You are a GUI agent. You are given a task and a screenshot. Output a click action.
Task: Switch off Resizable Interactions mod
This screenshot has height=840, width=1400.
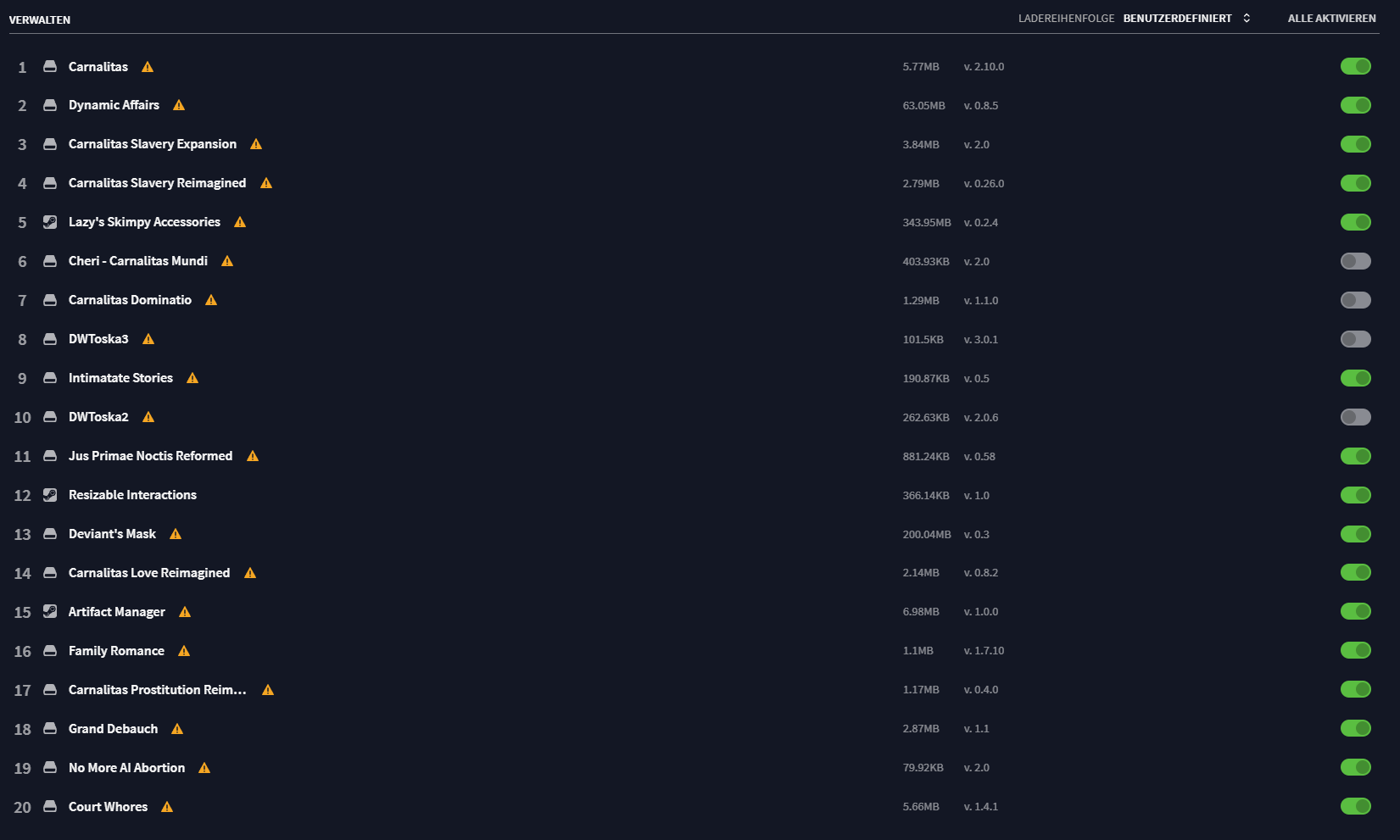click(x=1355, y=495)
